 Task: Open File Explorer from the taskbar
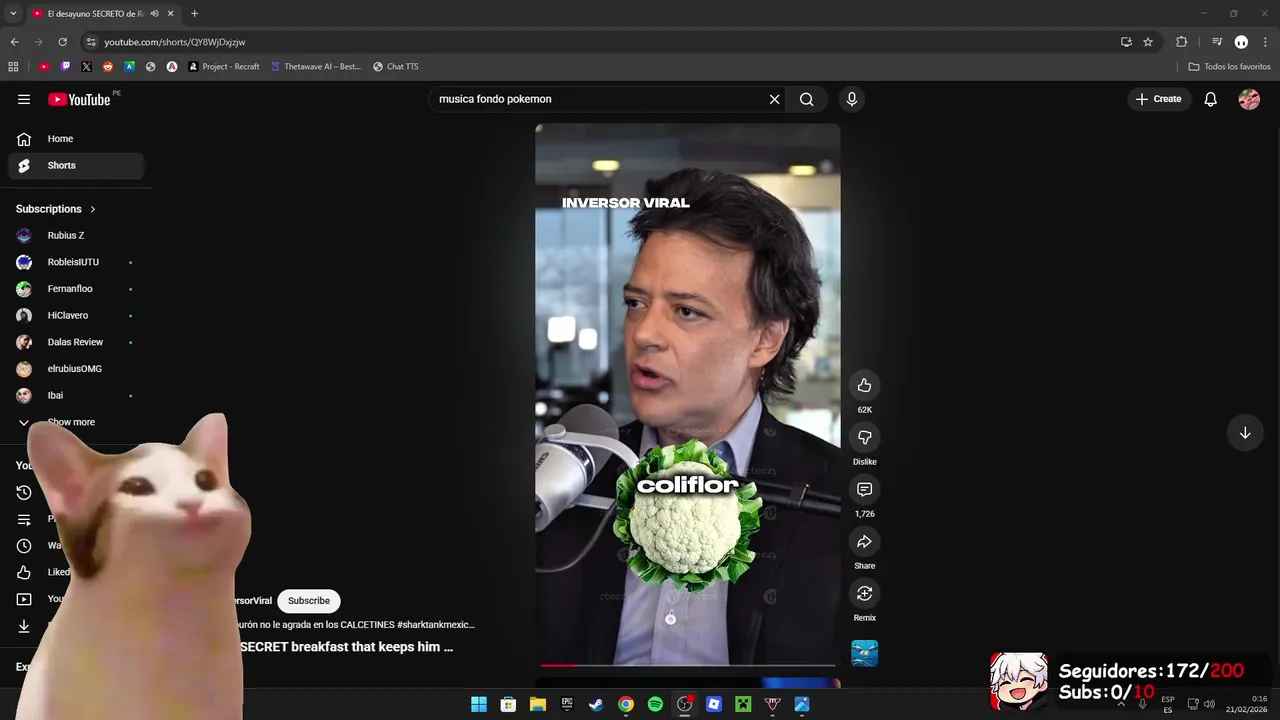coord(537,704)
